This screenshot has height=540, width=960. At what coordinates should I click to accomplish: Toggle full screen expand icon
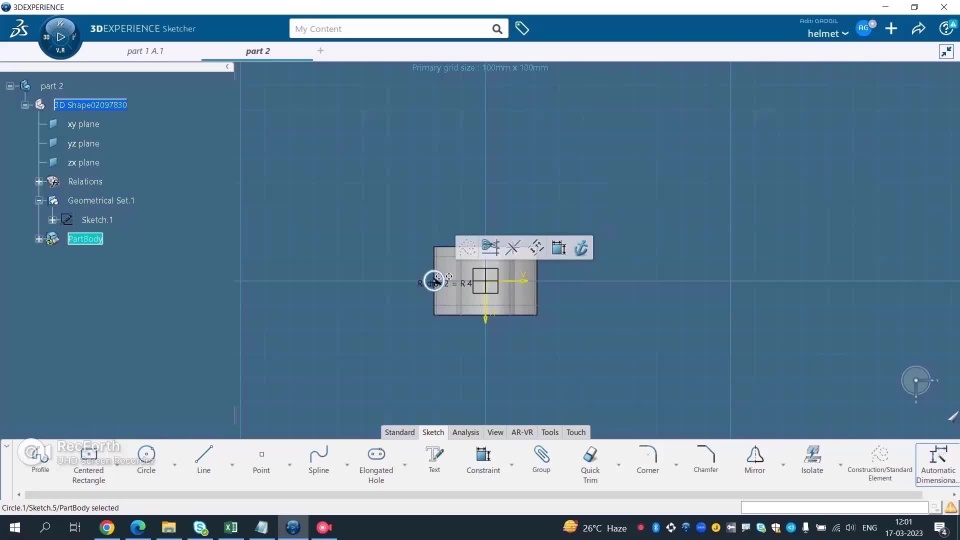[x=947, y=51]
